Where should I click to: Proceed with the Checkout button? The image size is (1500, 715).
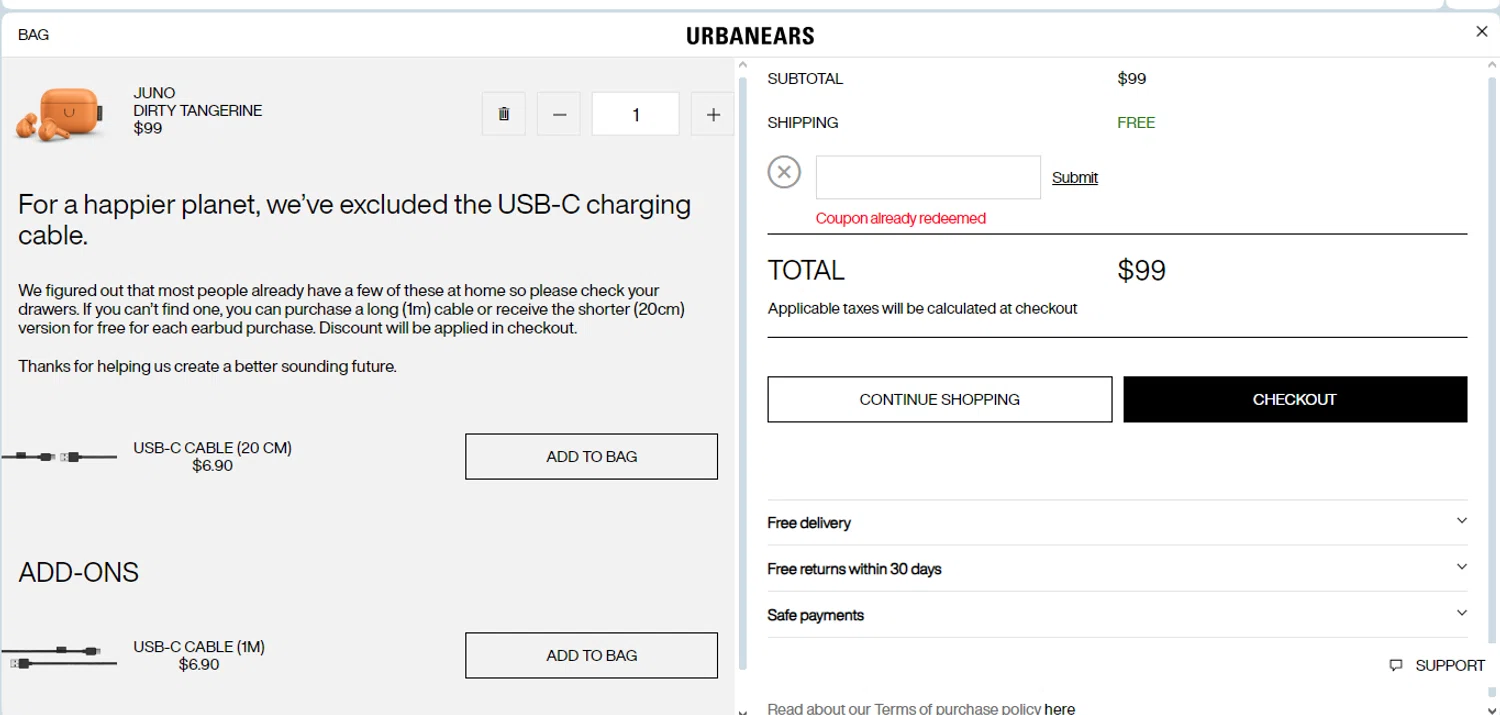coord(1295,399)
